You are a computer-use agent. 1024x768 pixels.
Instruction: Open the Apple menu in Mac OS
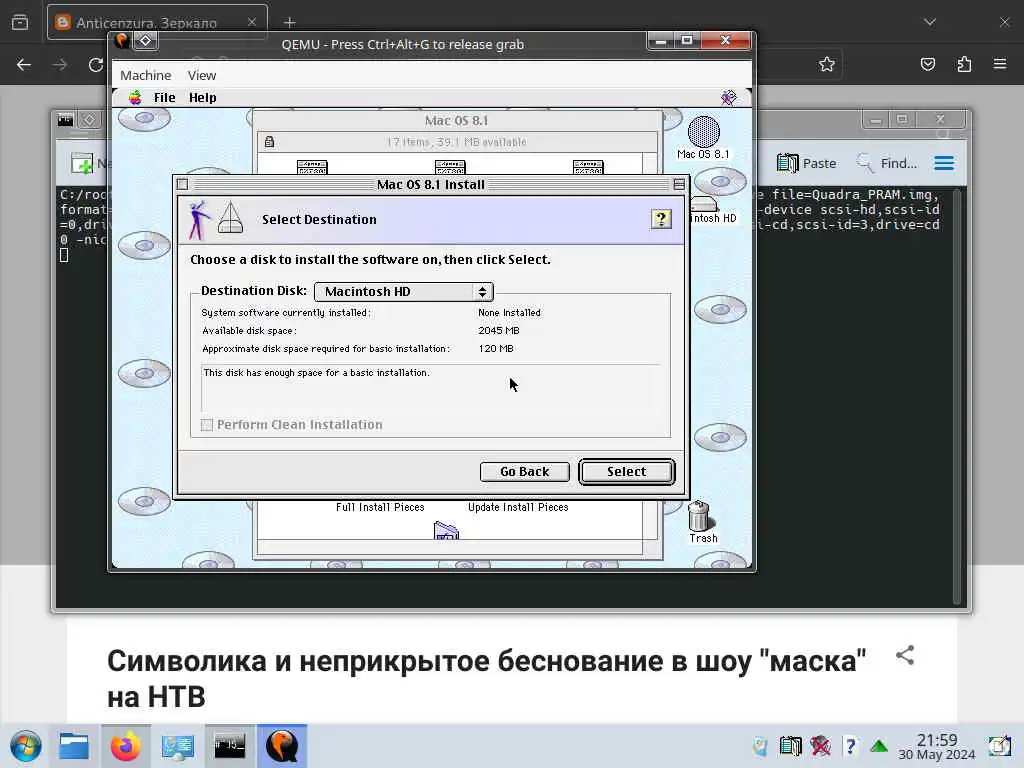click(x=135, y=97)
